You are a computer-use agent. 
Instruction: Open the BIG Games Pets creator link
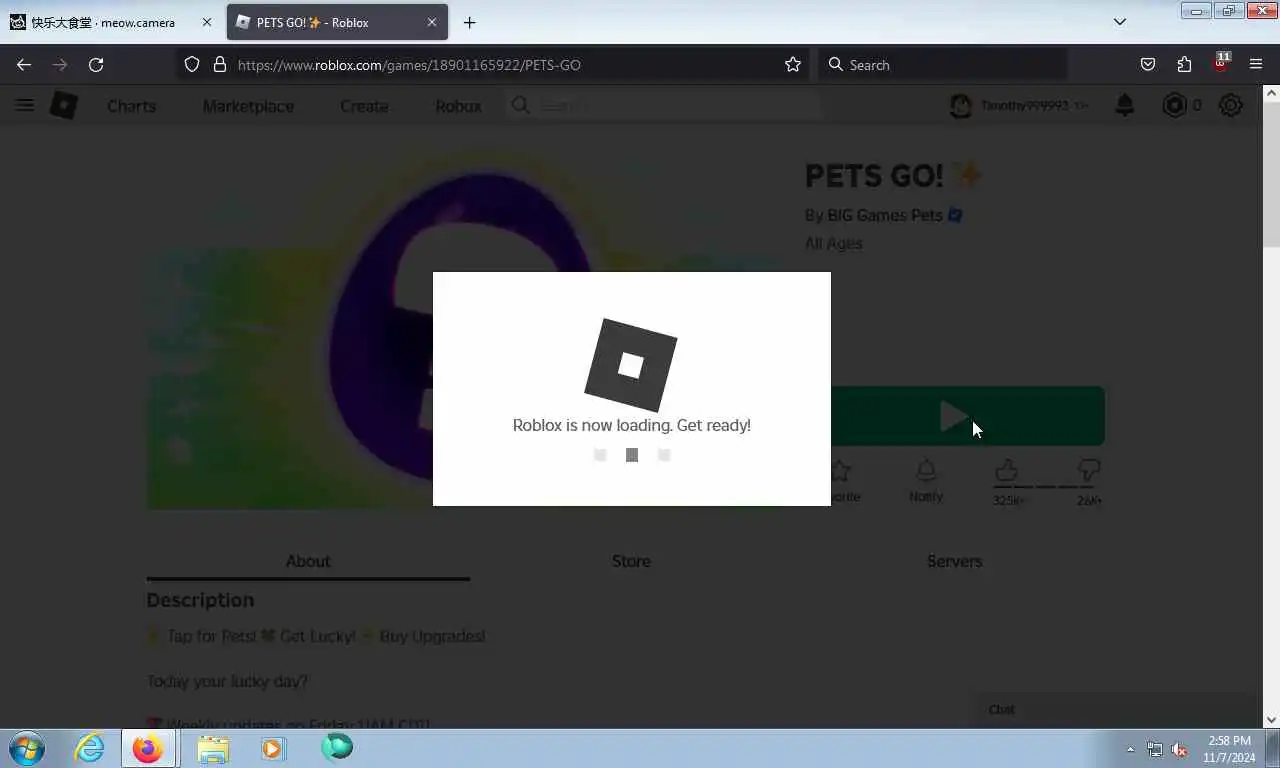point(885,215)
